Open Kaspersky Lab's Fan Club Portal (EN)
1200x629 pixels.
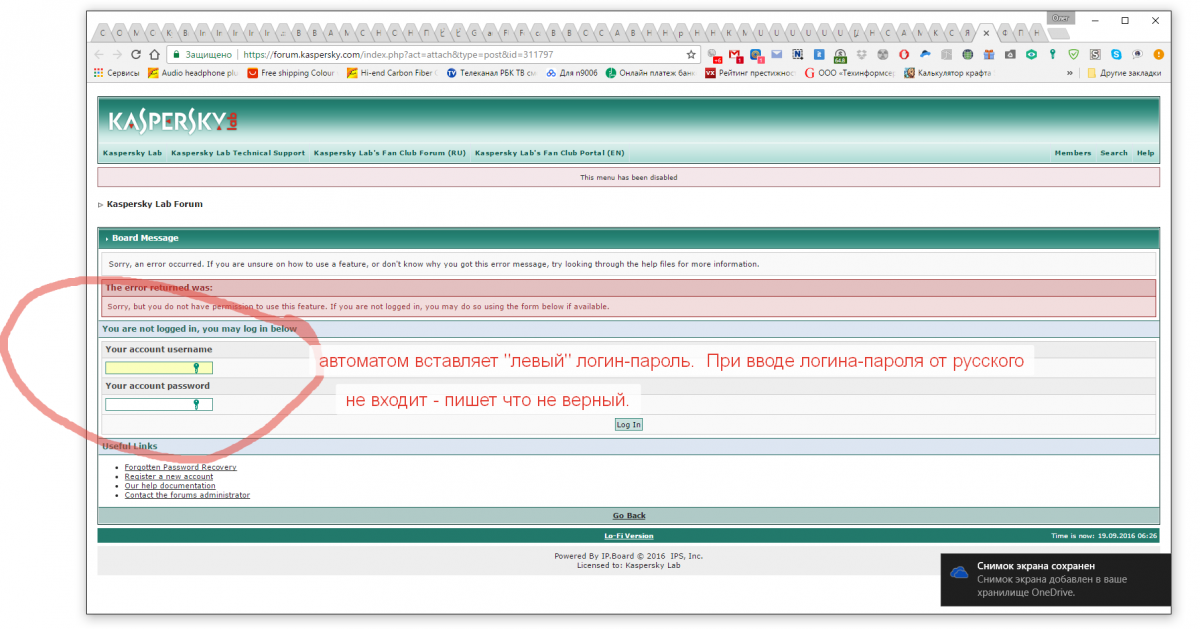pyautogui.click(x=549, y=153)
